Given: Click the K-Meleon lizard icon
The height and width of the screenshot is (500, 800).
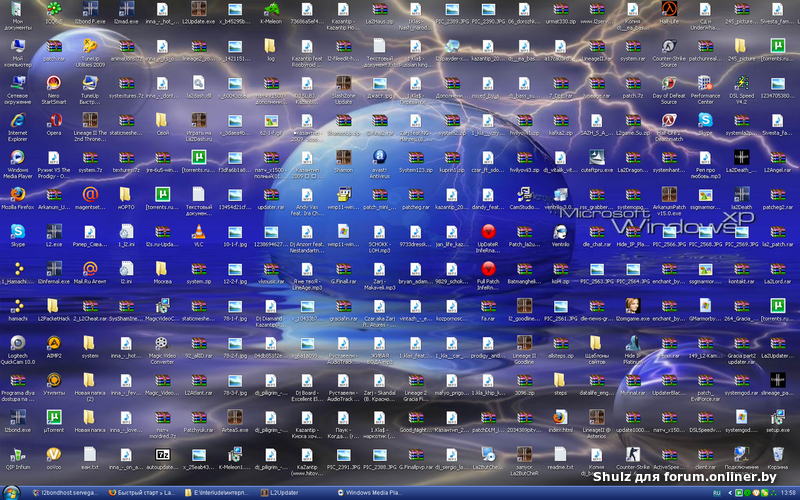Looking at the screenshot, I should 271,9.
